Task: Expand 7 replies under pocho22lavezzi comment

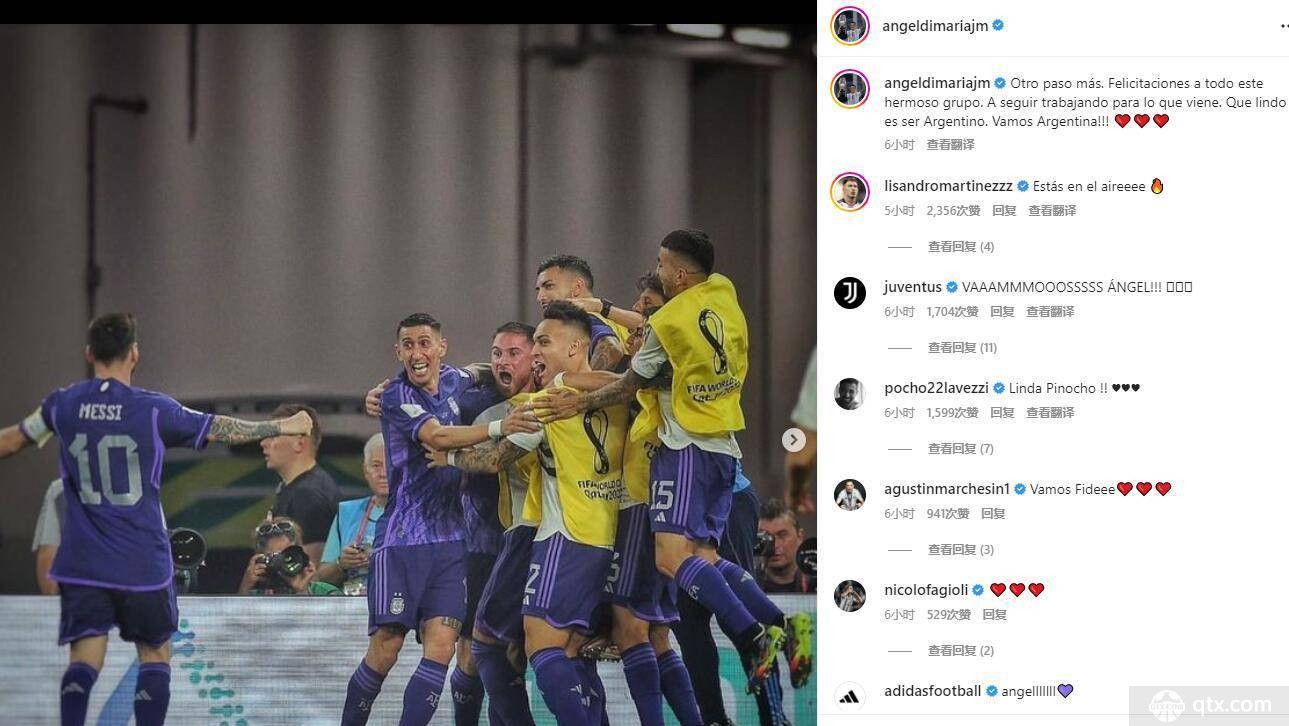Action: (960, 449)
